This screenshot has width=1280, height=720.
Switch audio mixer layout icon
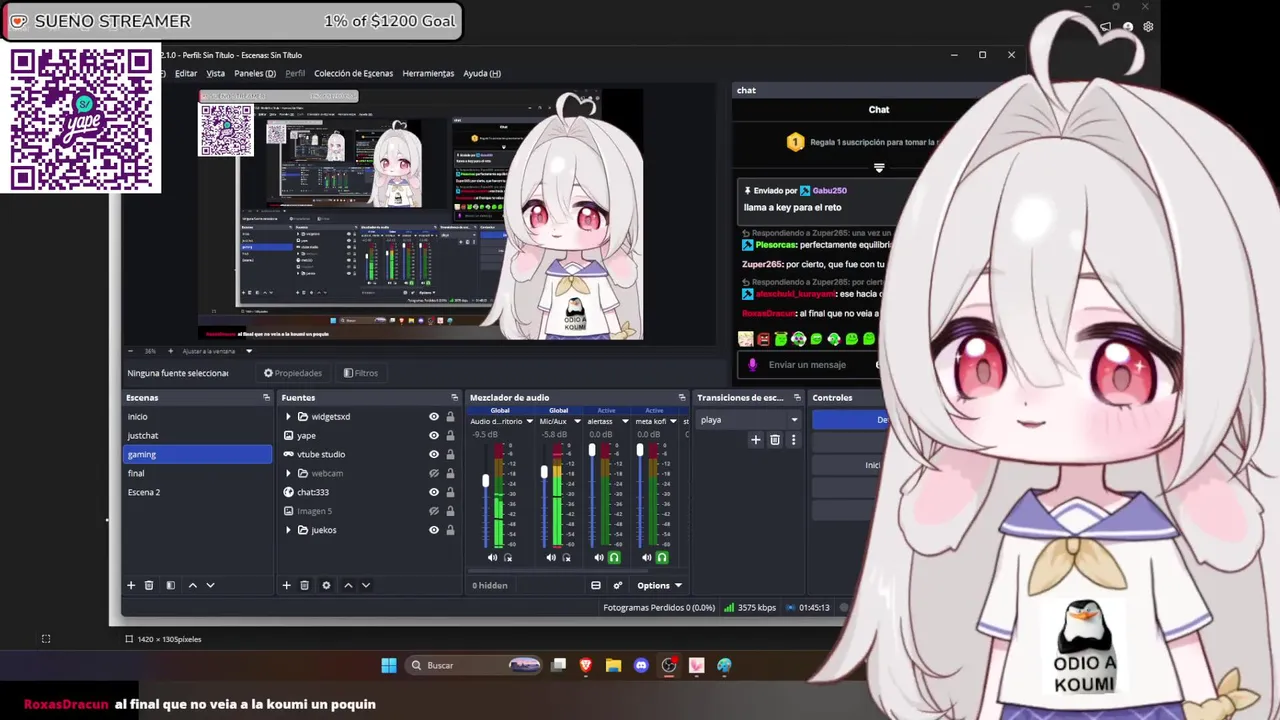596,585
